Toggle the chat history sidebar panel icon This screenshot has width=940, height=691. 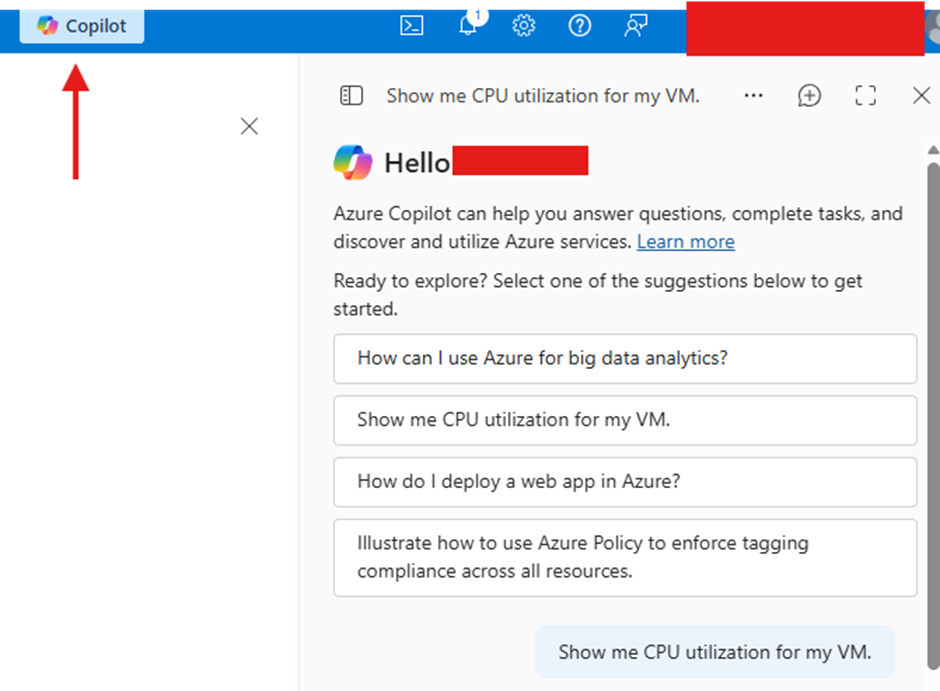[351, 96]
